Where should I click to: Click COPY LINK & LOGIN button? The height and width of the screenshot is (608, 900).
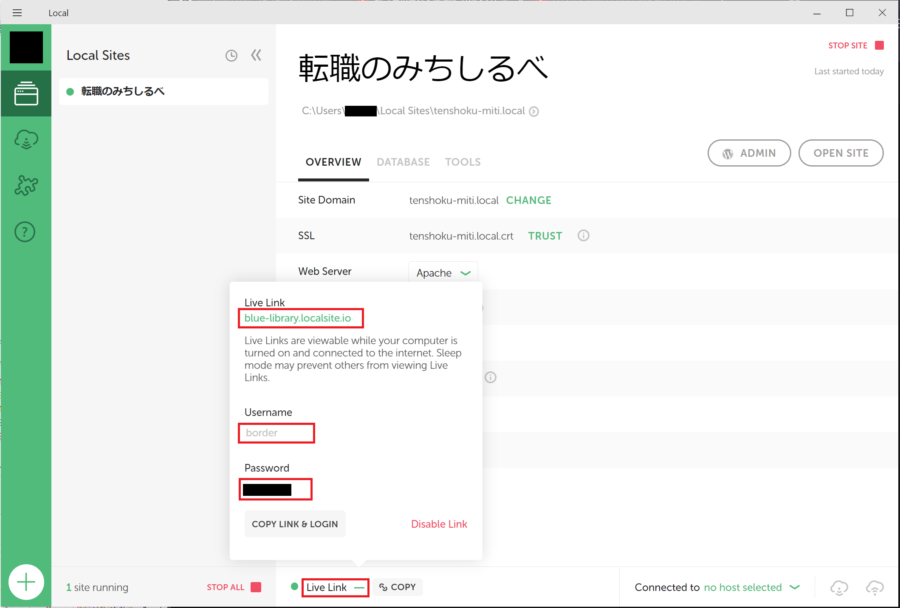click(x=295, y=524)
